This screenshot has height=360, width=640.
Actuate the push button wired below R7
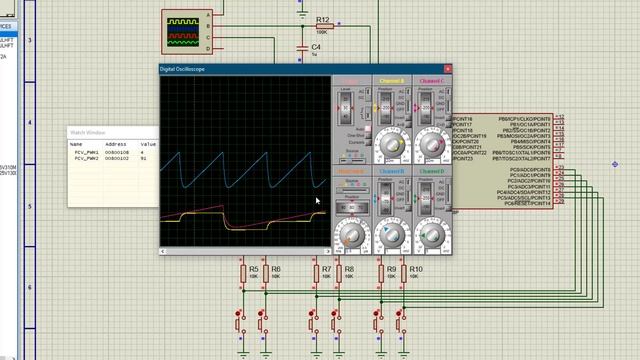click(x=313, y=324)
